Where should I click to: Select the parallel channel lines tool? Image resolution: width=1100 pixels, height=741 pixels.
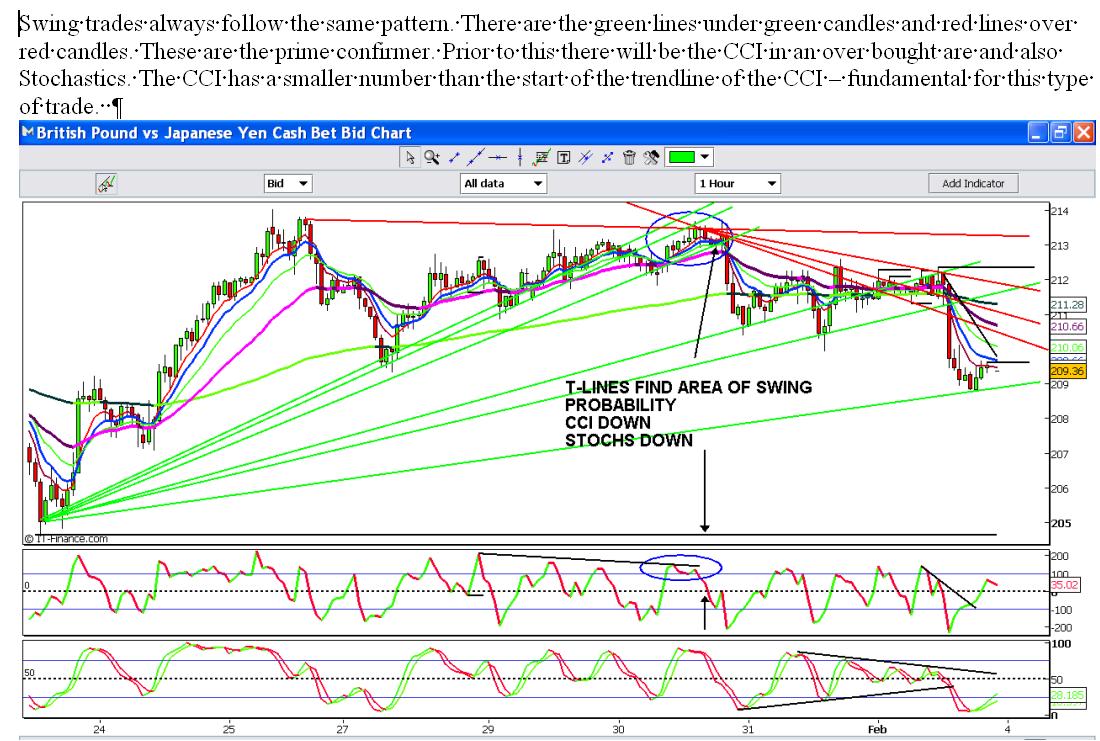[x=585, y=157]
